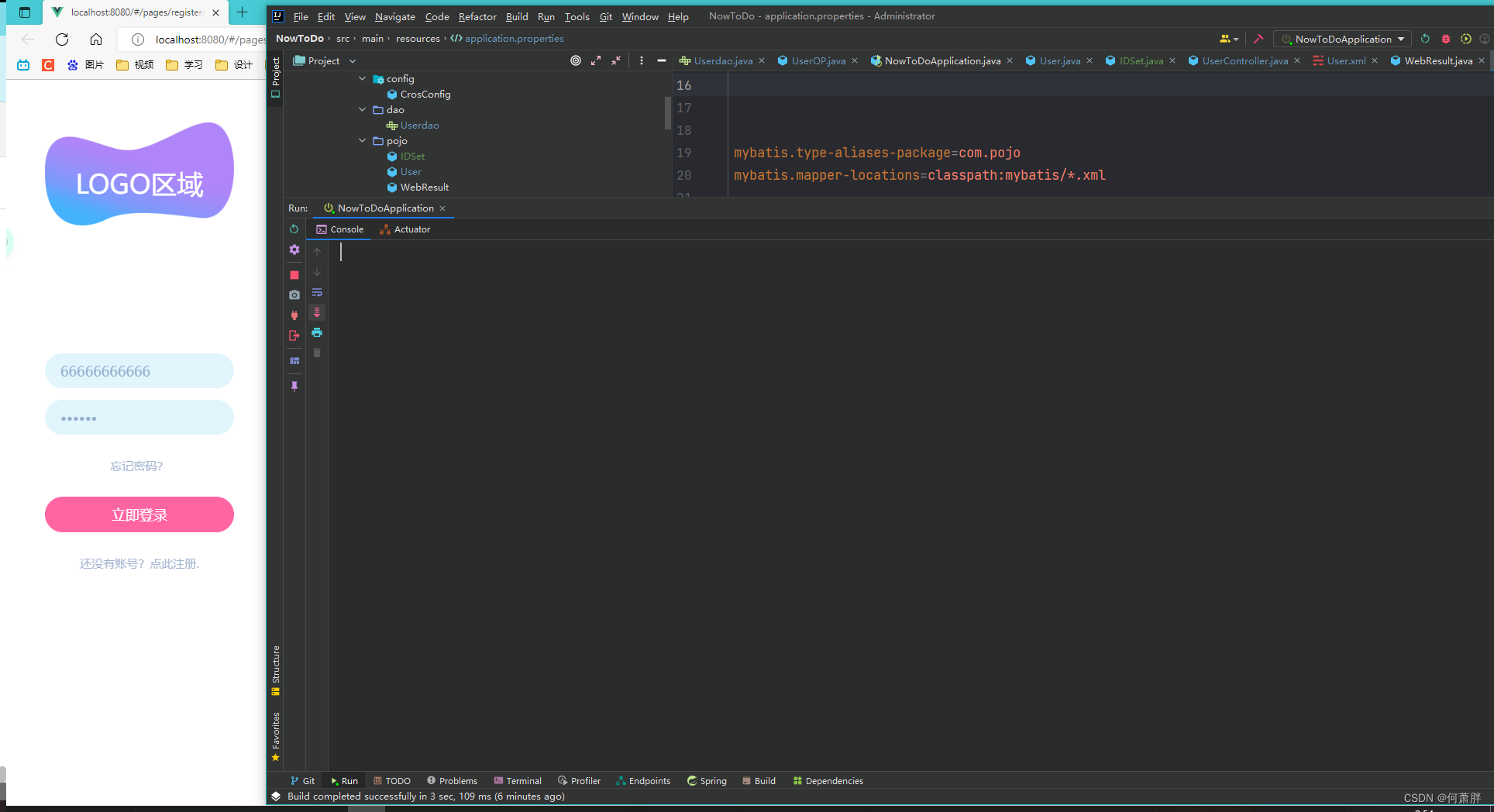Image resolution: width=1494 pixels, height=812 pixels.
Task: Click the restore layout icon in Run panel
Action: click(x=294, y=361)
